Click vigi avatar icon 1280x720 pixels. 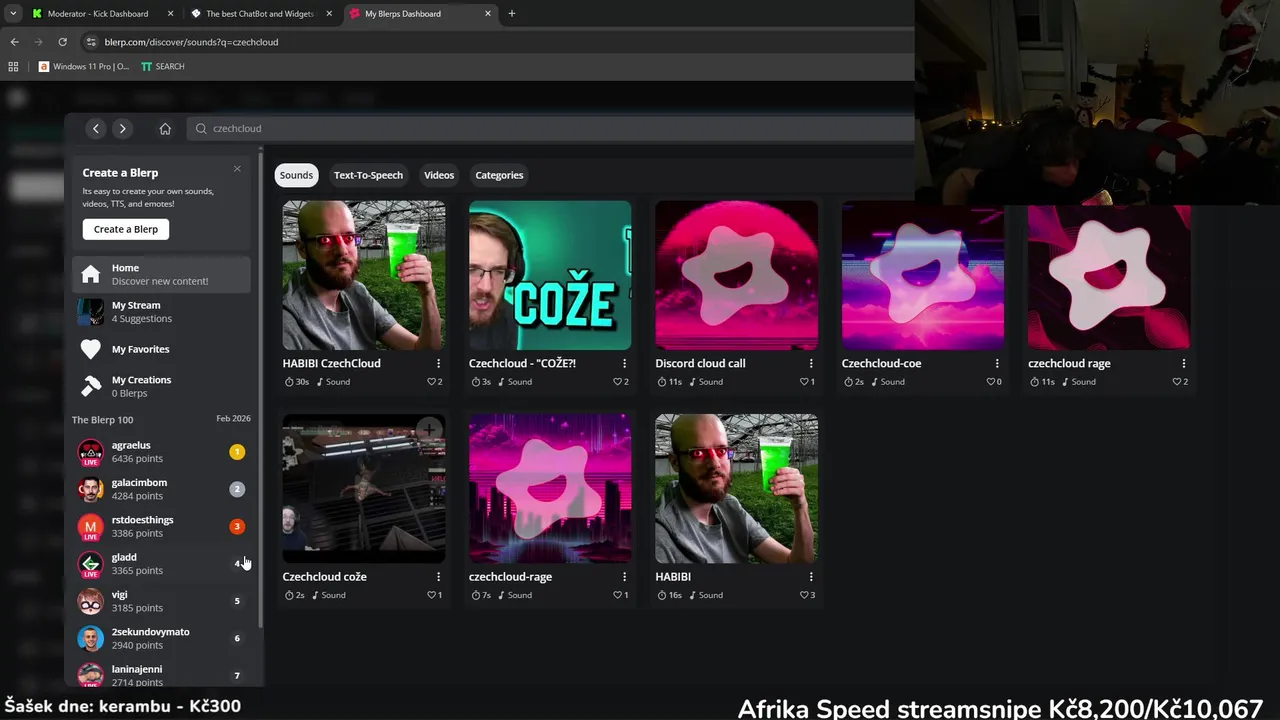click(x=91, y=601)
